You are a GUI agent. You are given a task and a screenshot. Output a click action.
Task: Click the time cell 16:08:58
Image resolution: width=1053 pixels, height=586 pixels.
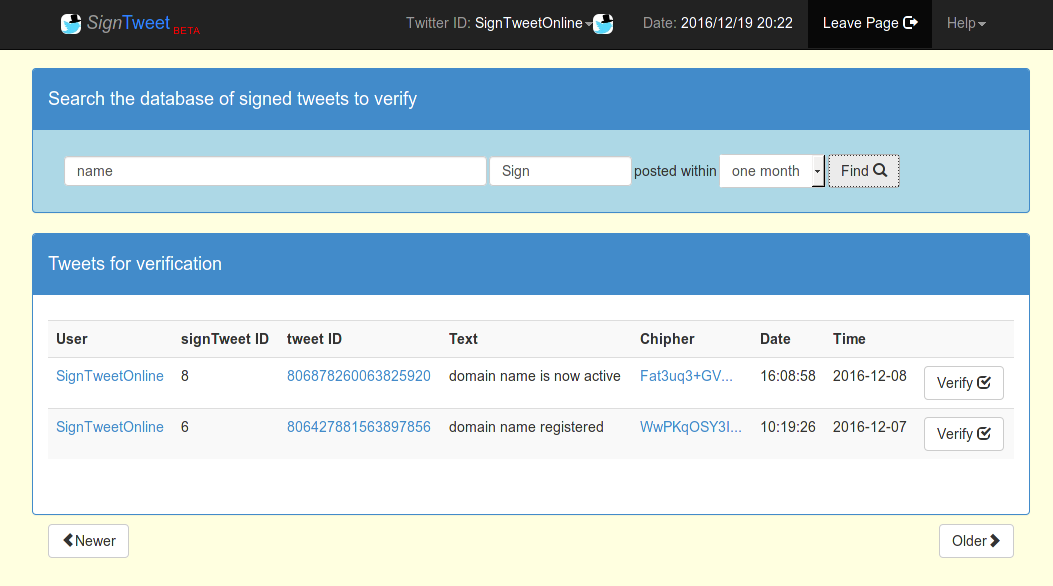pos(788,376)
